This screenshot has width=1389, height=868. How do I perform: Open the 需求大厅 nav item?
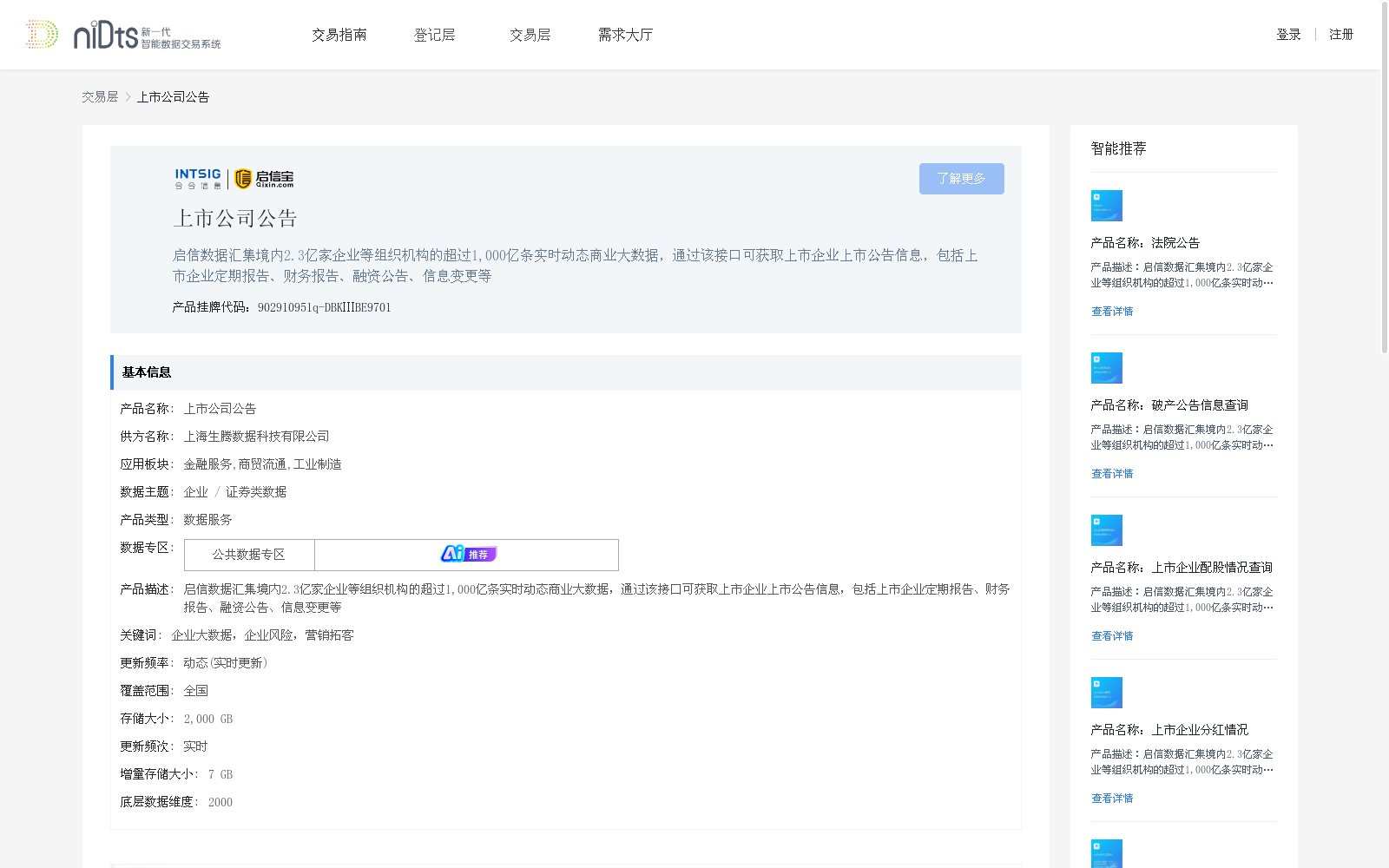(x=625, y=35)
